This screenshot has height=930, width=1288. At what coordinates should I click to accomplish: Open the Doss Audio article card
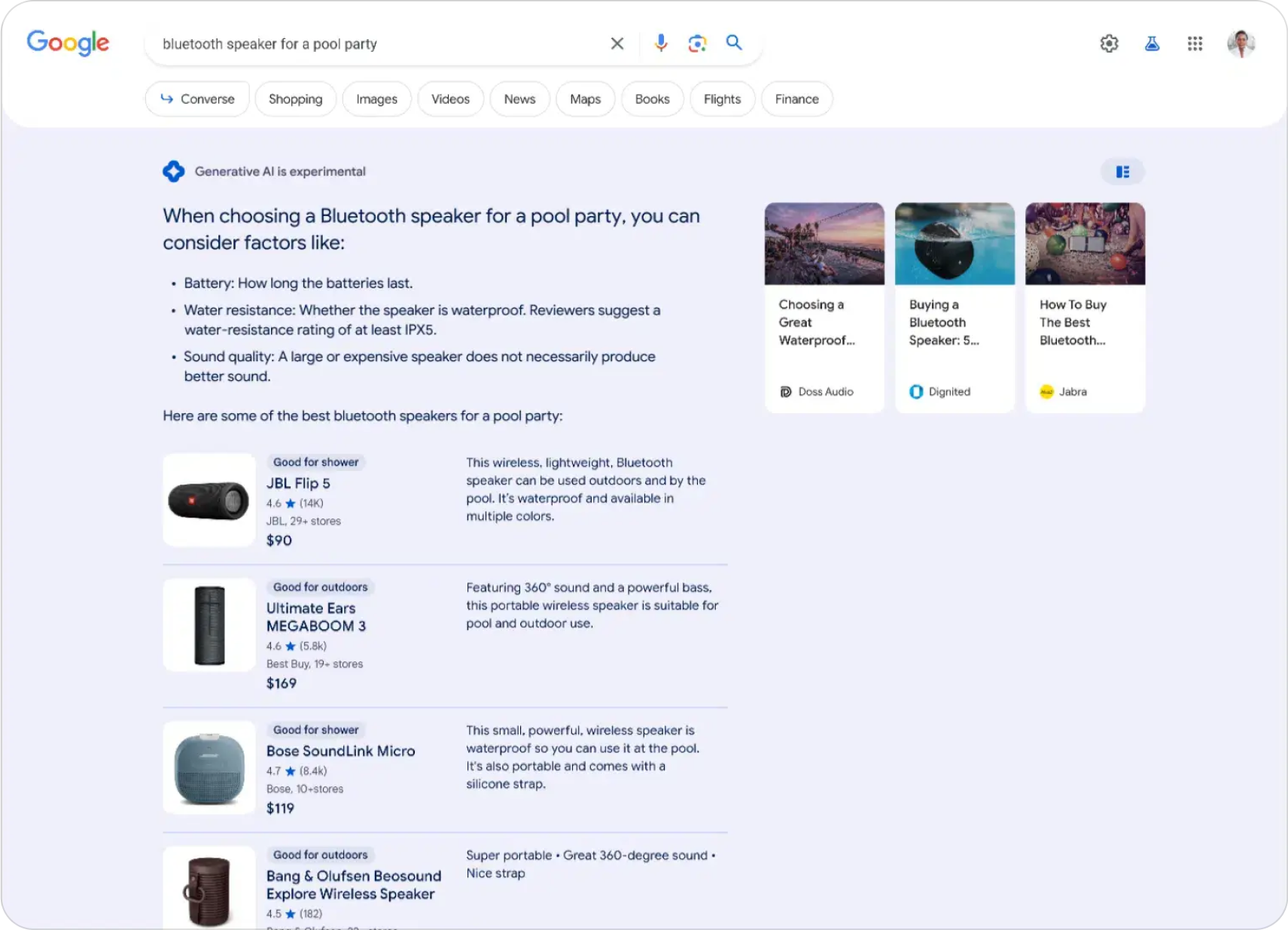coord(824,307)
